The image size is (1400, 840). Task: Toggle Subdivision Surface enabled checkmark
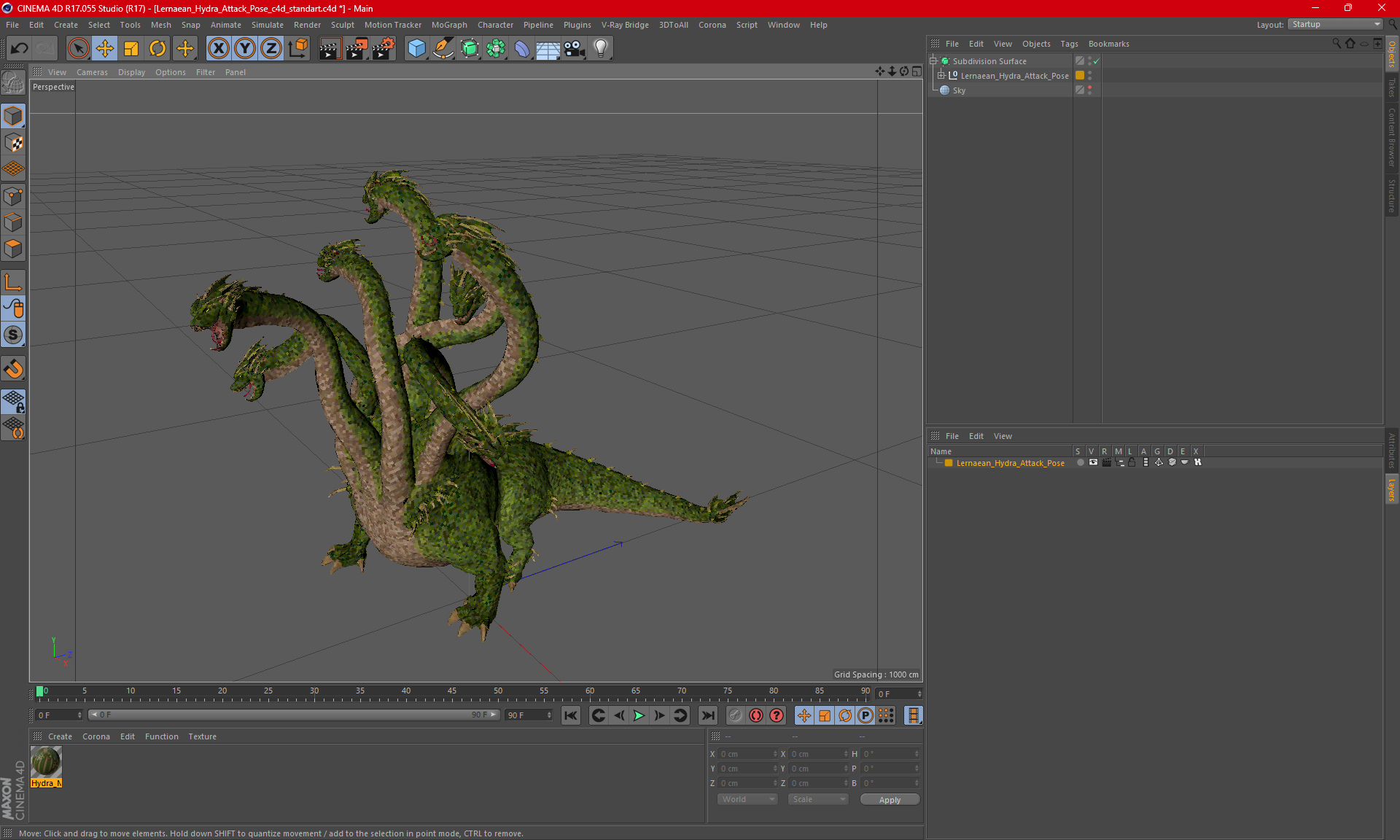point(1096,61)
